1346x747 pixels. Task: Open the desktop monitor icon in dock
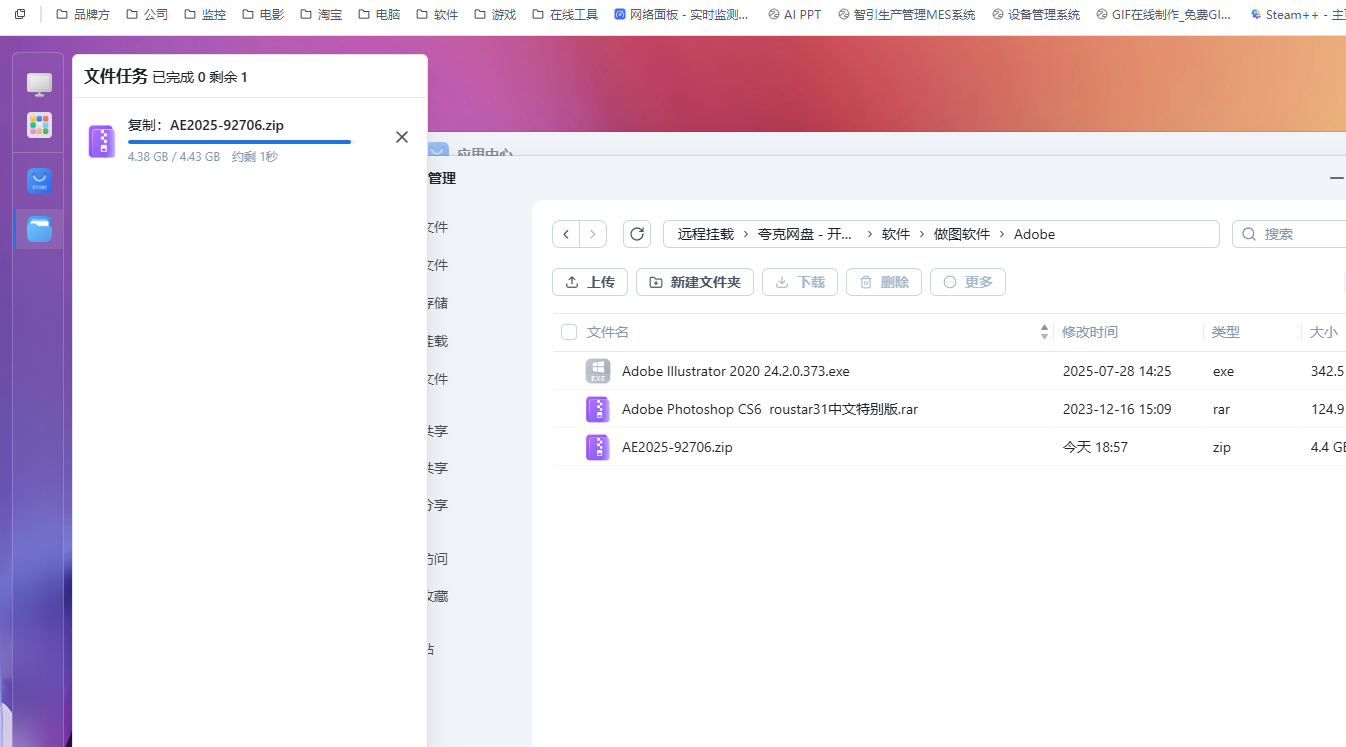pos(39,84)
